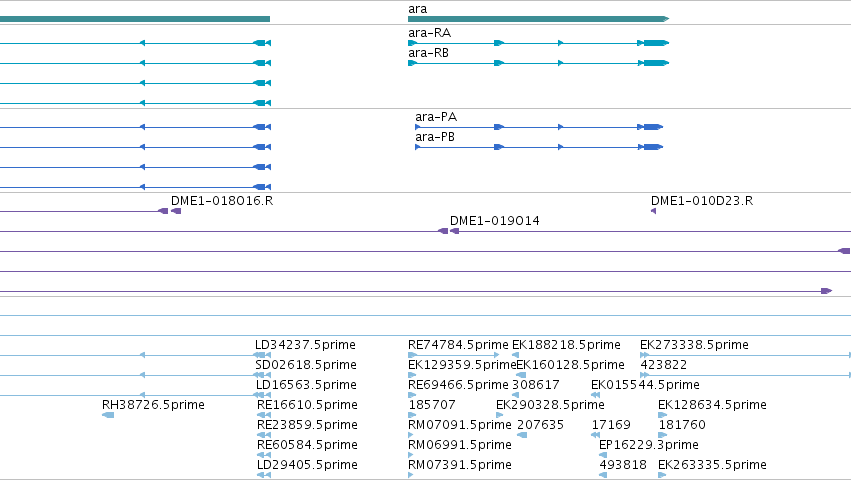Image resolution: width=851 pixels, height=480 pixels.
Task: Select the EK263335.5prime EST label
Action: tap(712, 465)
